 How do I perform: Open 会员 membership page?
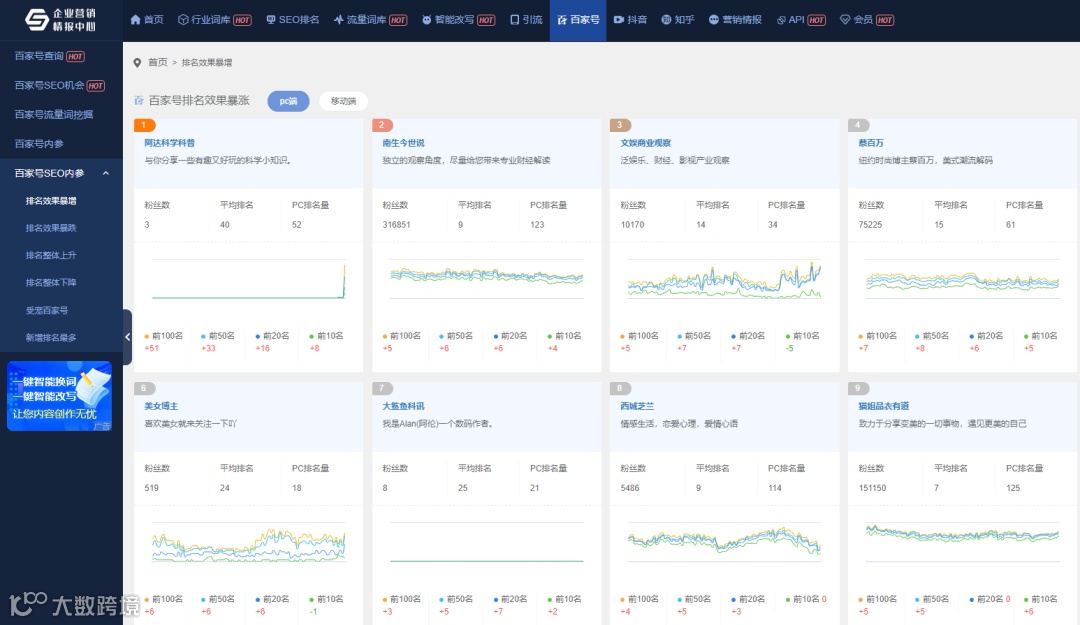[x=867, y=20]
